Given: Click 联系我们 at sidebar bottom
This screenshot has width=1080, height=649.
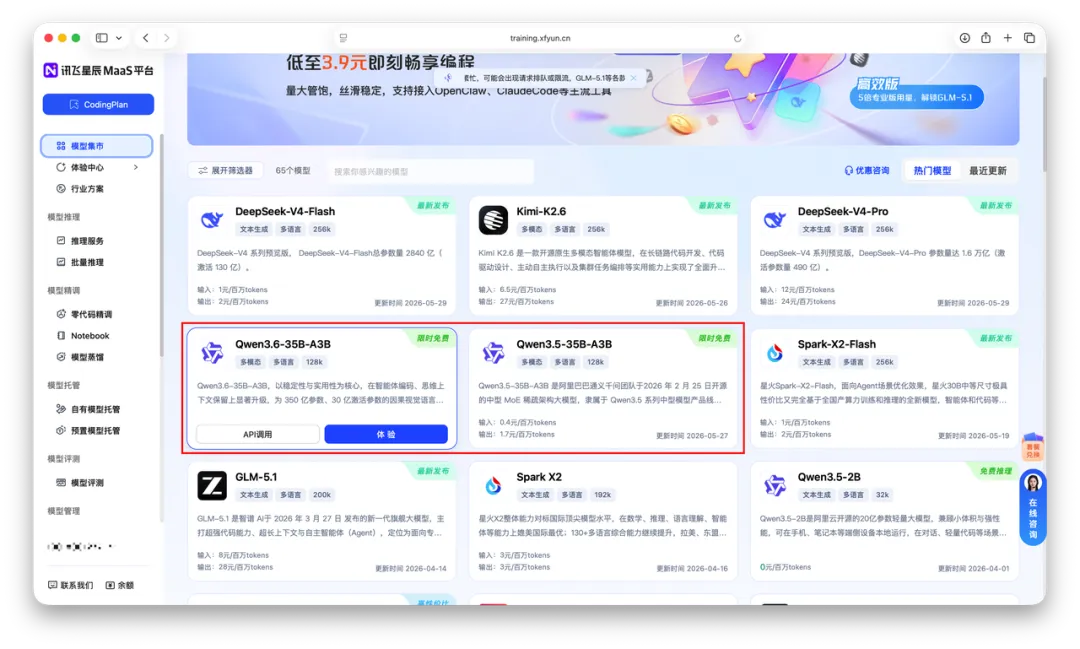Looking at the screenshot, I should tap(71, 585).
